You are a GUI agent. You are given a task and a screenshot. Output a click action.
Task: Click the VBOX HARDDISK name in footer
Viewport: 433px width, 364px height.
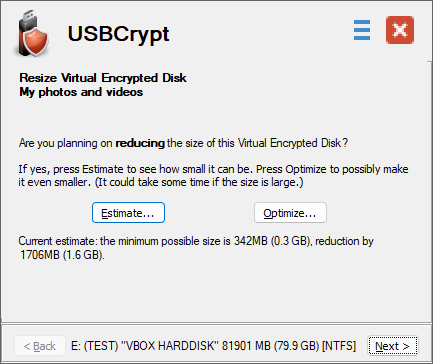169,346
